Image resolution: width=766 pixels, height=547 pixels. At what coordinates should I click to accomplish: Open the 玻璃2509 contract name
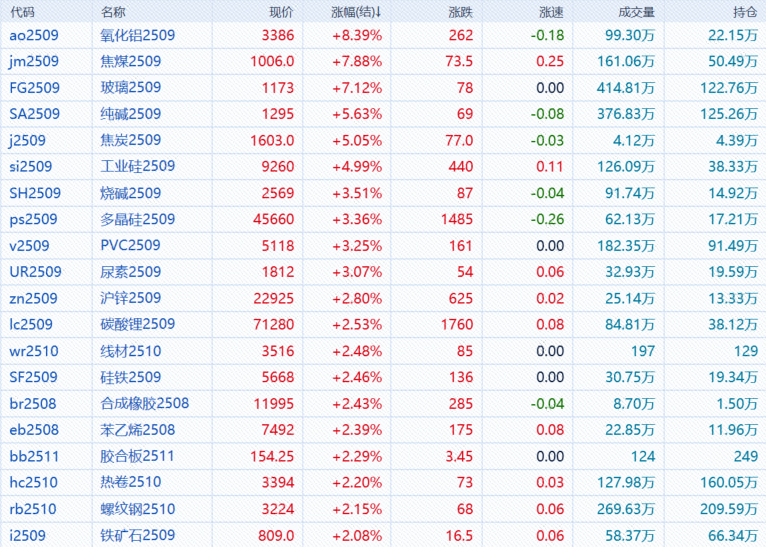[130, 88]
